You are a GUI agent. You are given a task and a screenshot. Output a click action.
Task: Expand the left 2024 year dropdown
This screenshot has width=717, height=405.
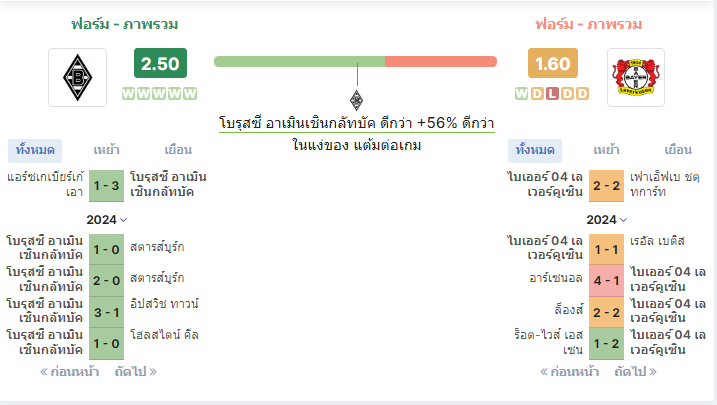(x=107, y=219)
